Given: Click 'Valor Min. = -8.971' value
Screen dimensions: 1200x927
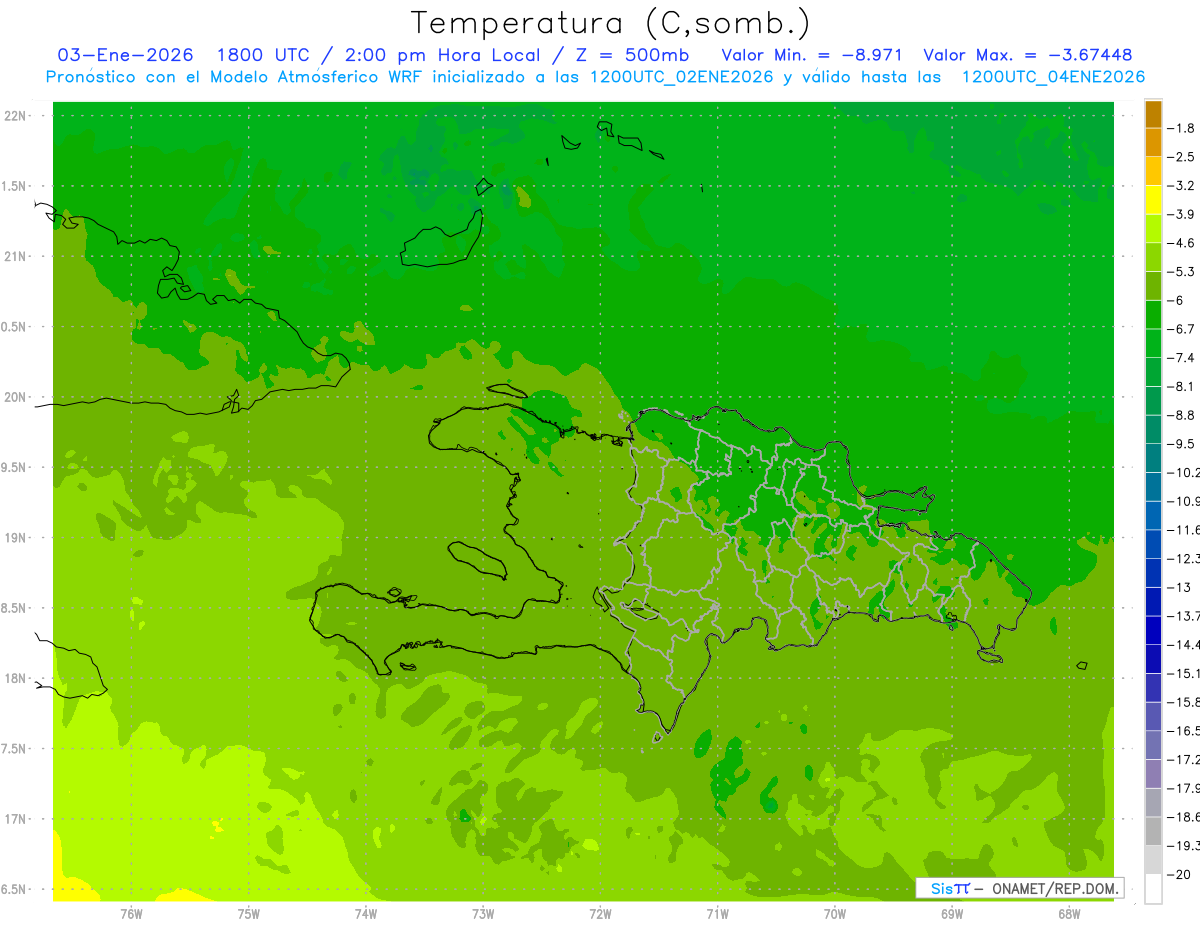Looking at the screenshot, I should point(812,55).
